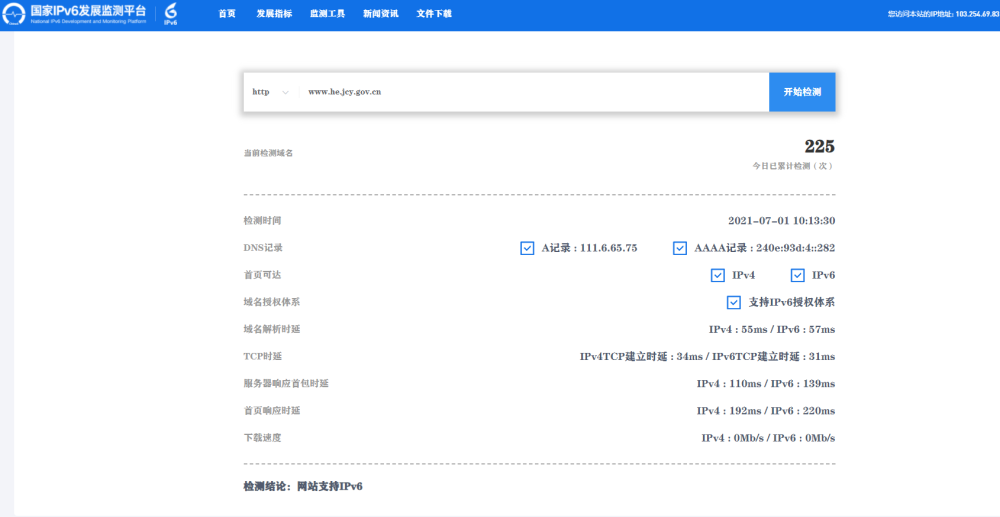
Task: Expand the chevron arrow beside http
Action: tap(286, 92)
